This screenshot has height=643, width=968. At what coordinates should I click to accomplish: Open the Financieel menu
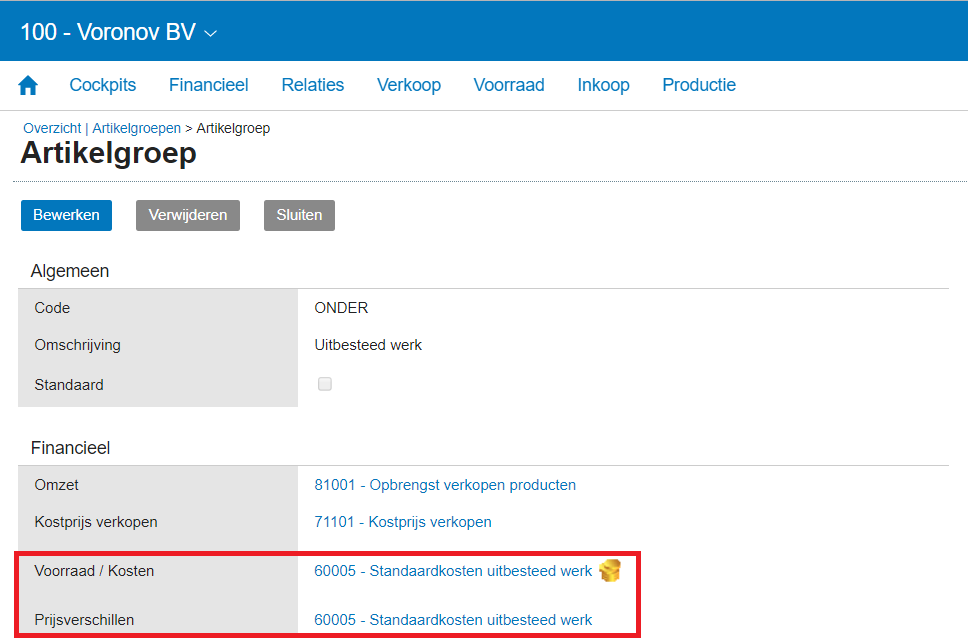tap(208, 85)
